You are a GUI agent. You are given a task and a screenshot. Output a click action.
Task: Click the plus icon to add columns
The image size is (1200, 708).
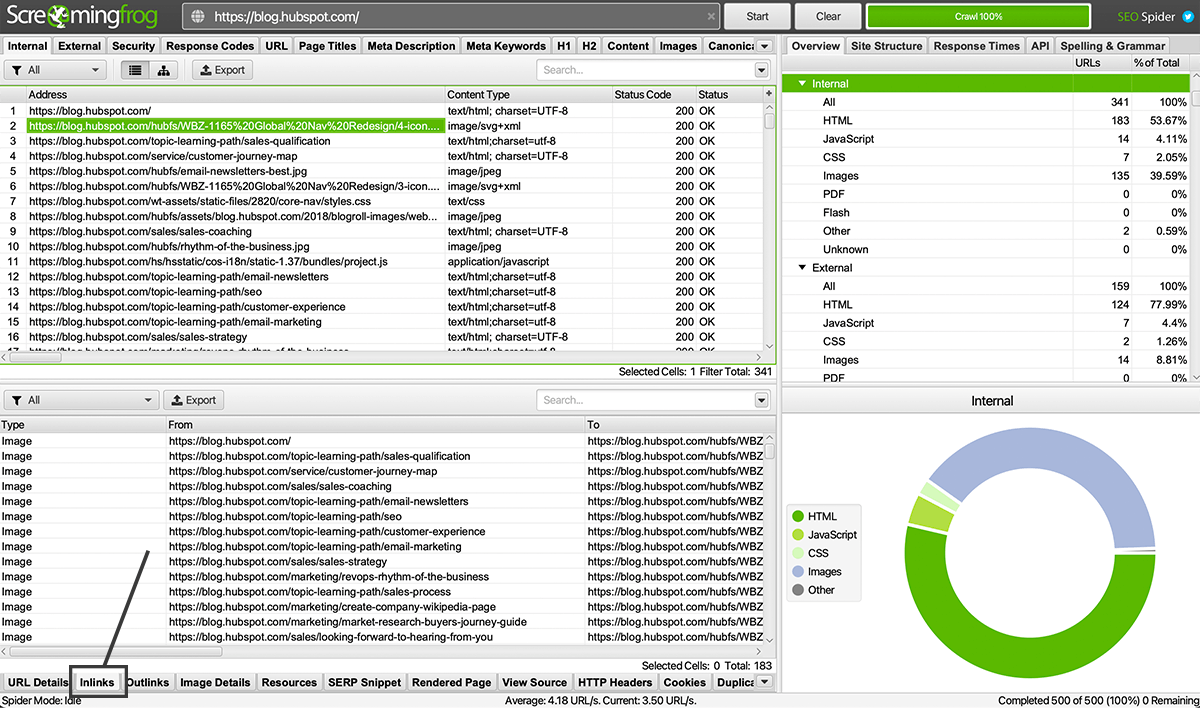click(x=769, y=94)
